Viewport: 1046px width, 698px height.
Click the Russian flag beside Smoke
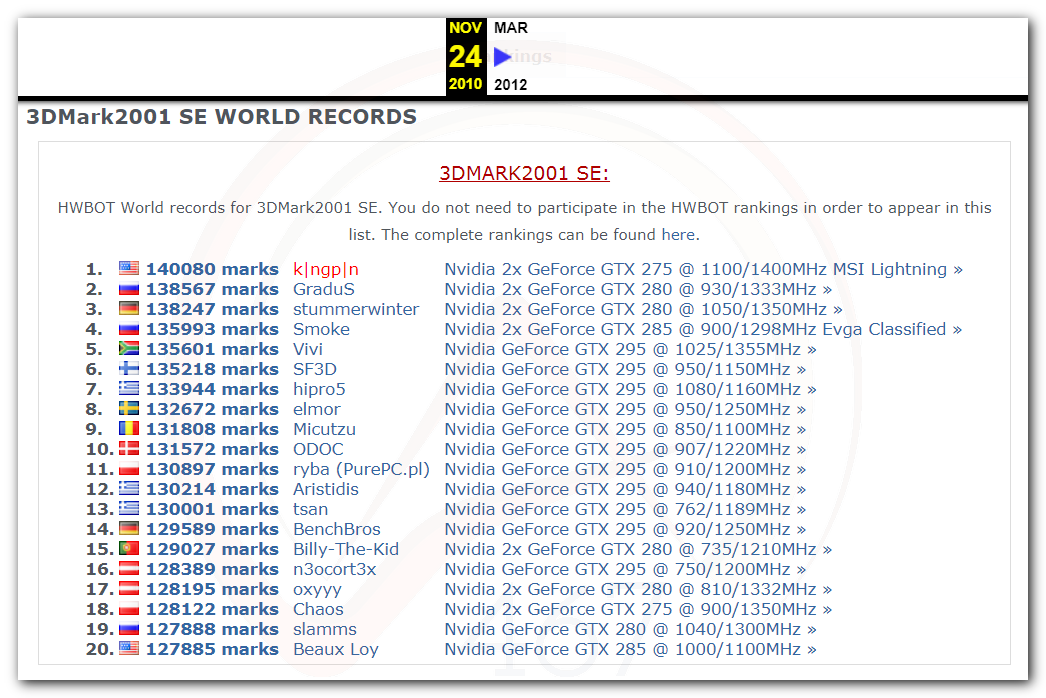(129, 328)
